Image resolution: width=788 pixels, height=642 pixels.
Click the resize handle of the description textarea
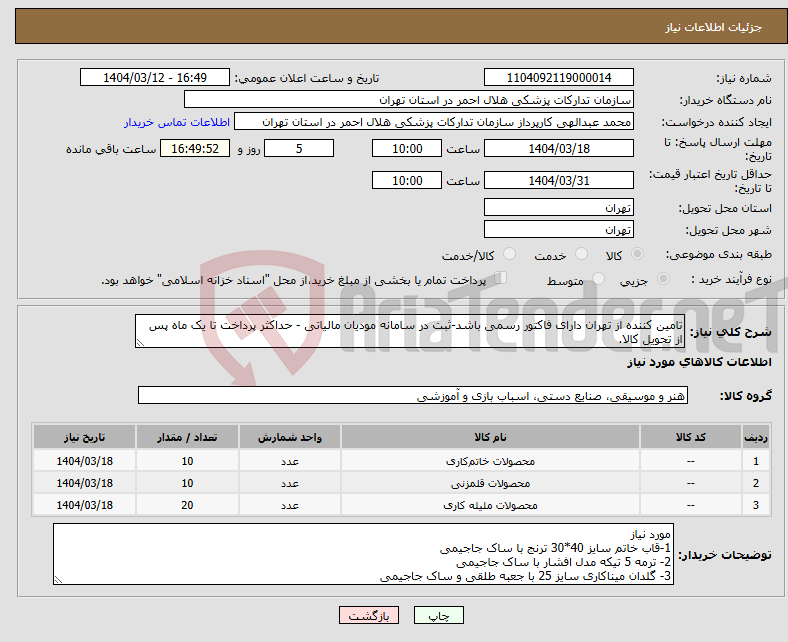coord(140,342)
